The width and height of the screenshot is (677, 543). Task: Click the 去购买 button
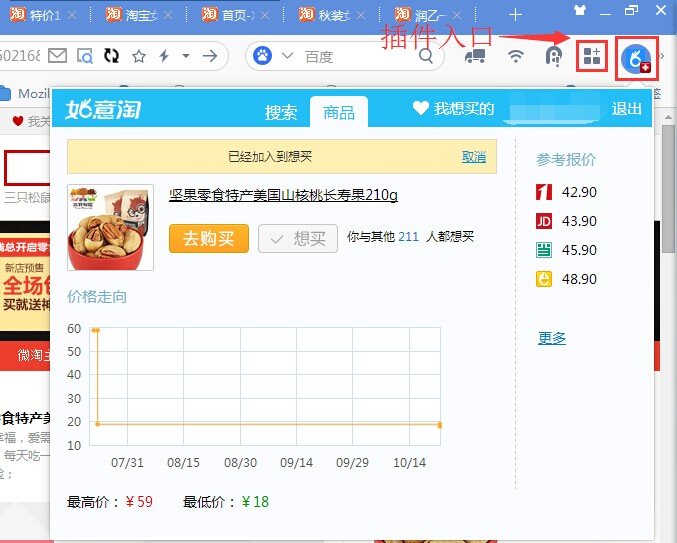pyautogui.click(x=209, y=238)
